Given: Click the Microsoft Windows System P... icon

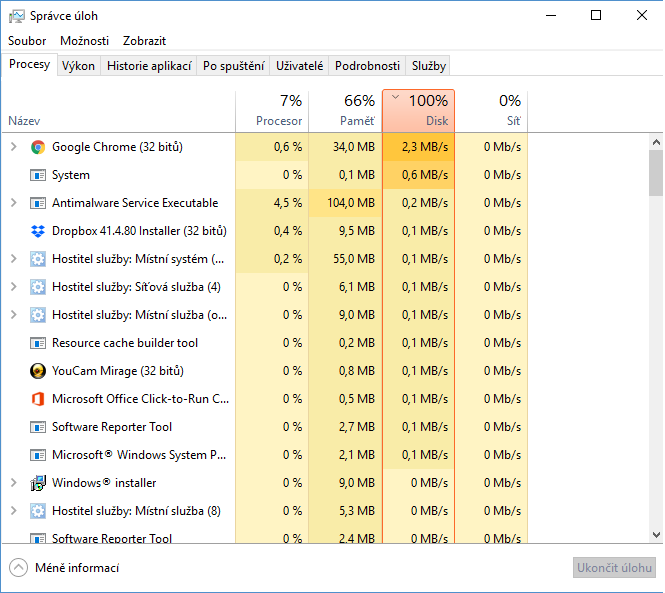Looking at the screenshot, I should 38,455.
